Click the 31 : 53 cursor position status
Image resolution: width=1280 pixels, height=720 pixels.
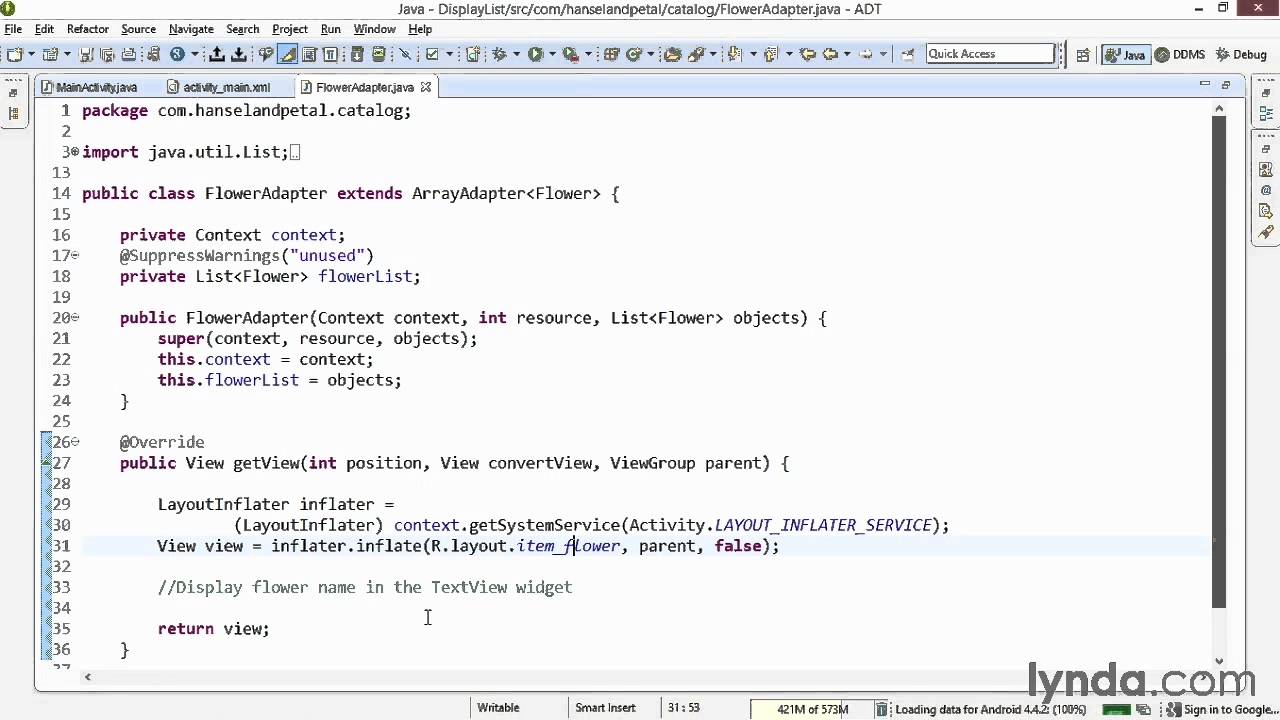pos(683,708)
